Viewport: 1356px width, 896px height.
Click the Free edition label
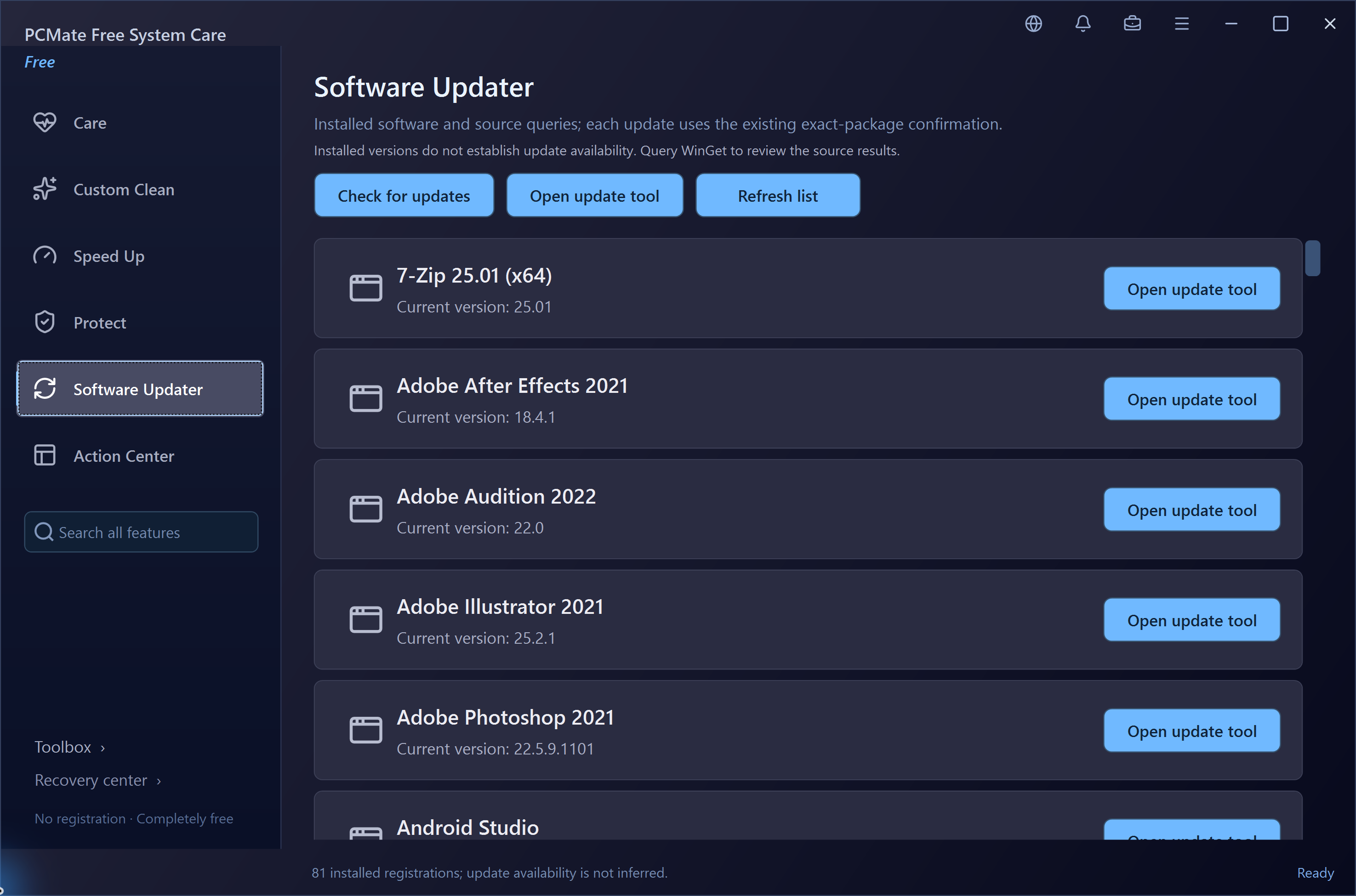pos(40,62)
